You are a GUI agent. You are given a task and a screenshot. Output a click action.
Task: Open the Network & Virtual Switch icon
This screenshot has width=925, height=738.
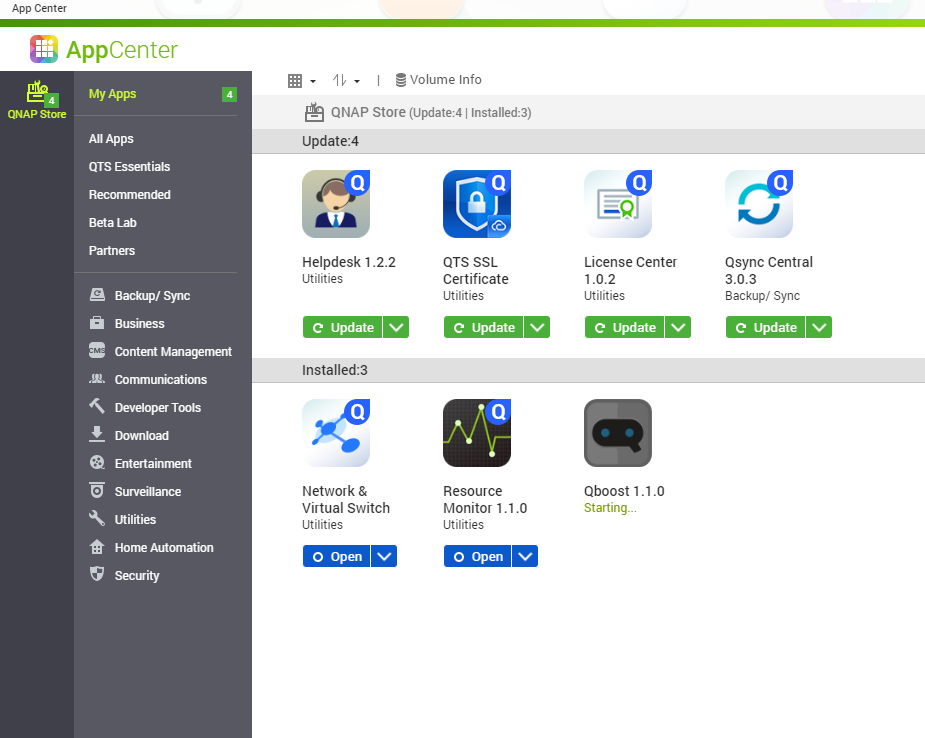tap(336, 433)
